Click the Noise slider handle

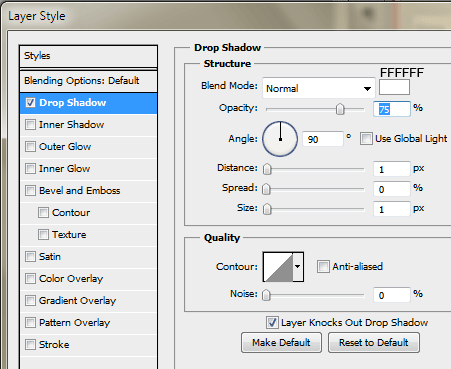(x=266, y=295)
